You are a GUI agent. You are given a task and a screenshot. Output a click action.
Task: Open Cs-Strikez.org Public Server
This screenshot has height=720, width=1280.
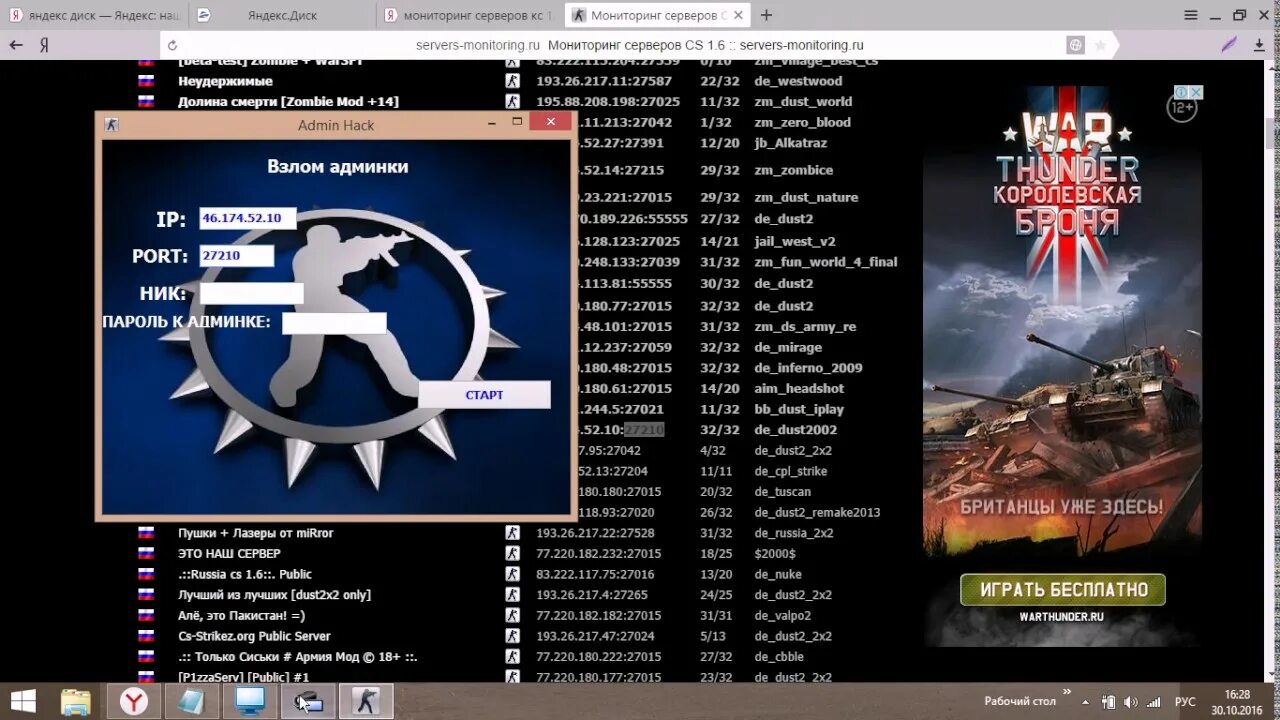click(254, 636)
